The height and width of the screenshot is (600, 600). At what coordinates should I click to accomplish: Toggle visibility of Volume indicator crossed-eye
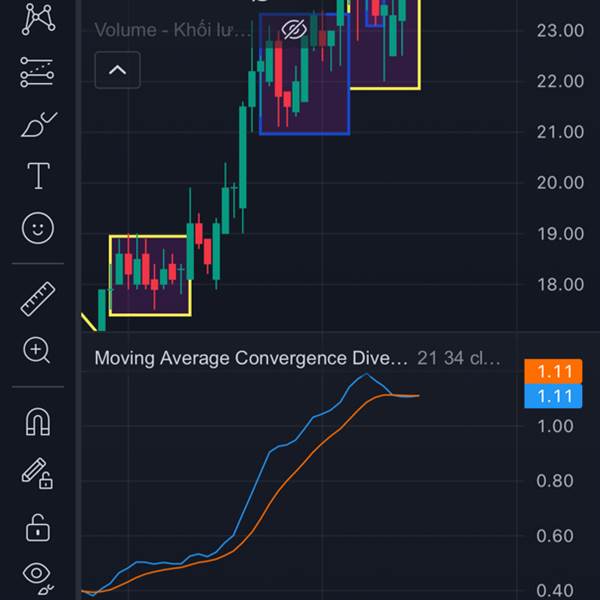(x=294, y=29)
